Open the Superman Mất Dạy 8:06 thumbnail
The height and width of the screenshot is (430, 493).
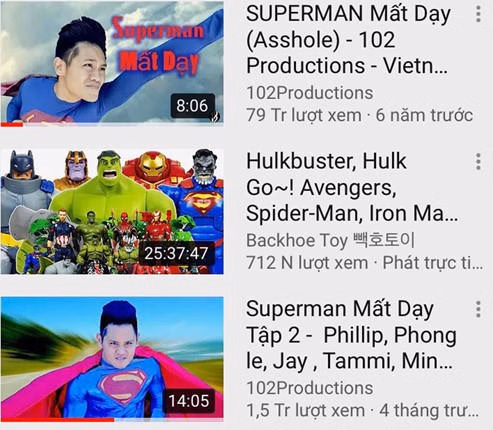point(112,64)
